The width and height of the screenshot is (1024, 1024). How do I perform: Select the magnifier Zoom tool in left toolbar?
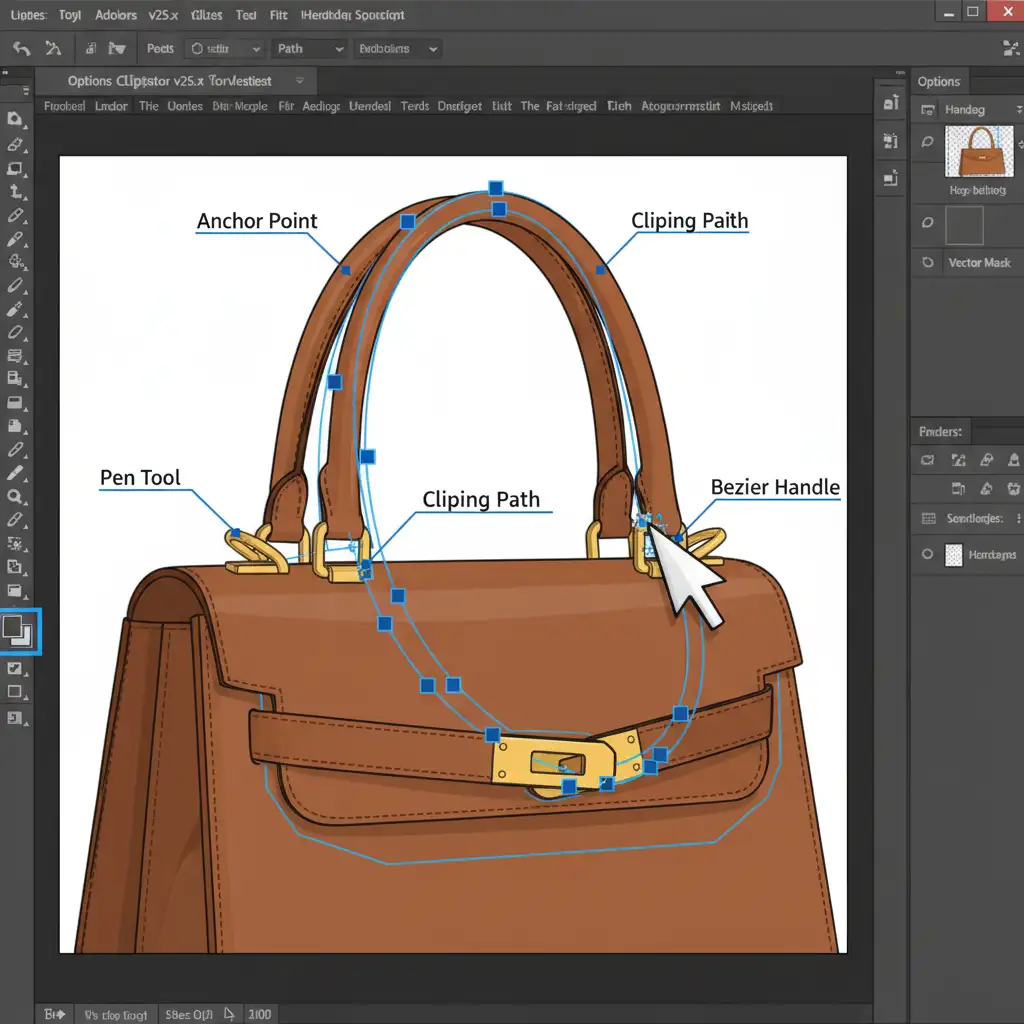[x=15, y=497]
